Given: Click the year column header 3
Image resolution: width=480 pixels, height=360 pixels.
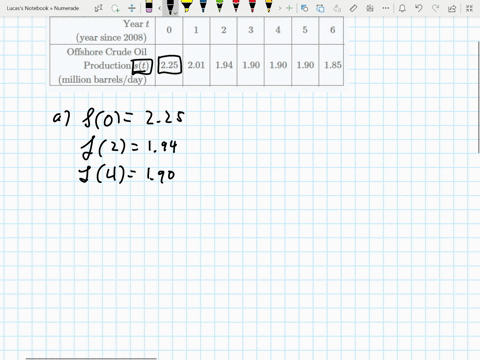Looking at the screenshot, I should 251,30.
